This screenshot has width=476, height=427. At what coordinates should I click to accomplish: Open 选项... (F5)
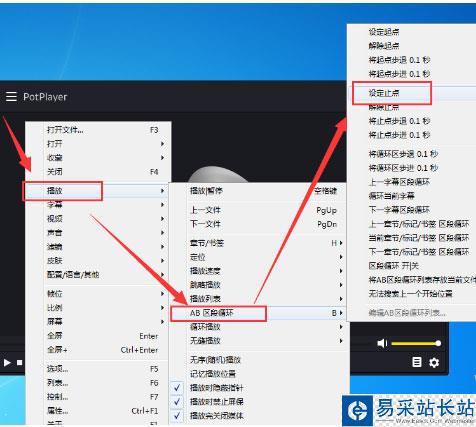pos(98,369)
